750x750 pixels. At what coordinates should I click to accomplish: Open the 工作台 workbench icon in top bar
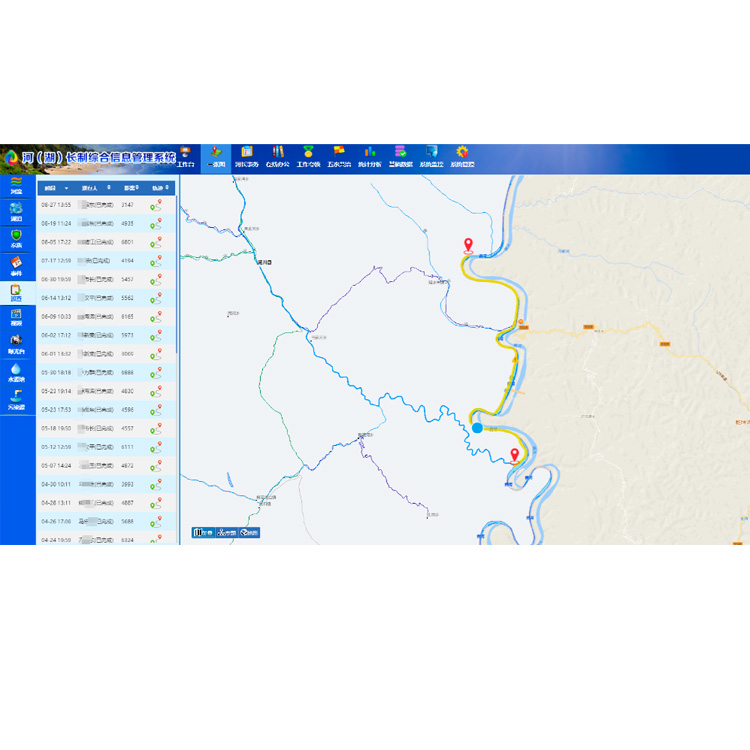pos(186,157)
